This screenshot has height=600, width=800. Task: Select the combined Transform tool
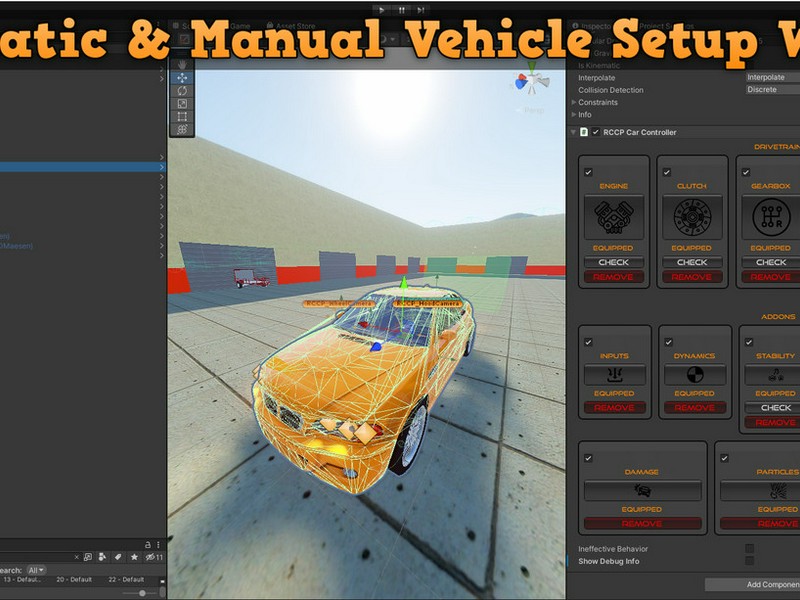pyautogui.click(x=182, y=129)
